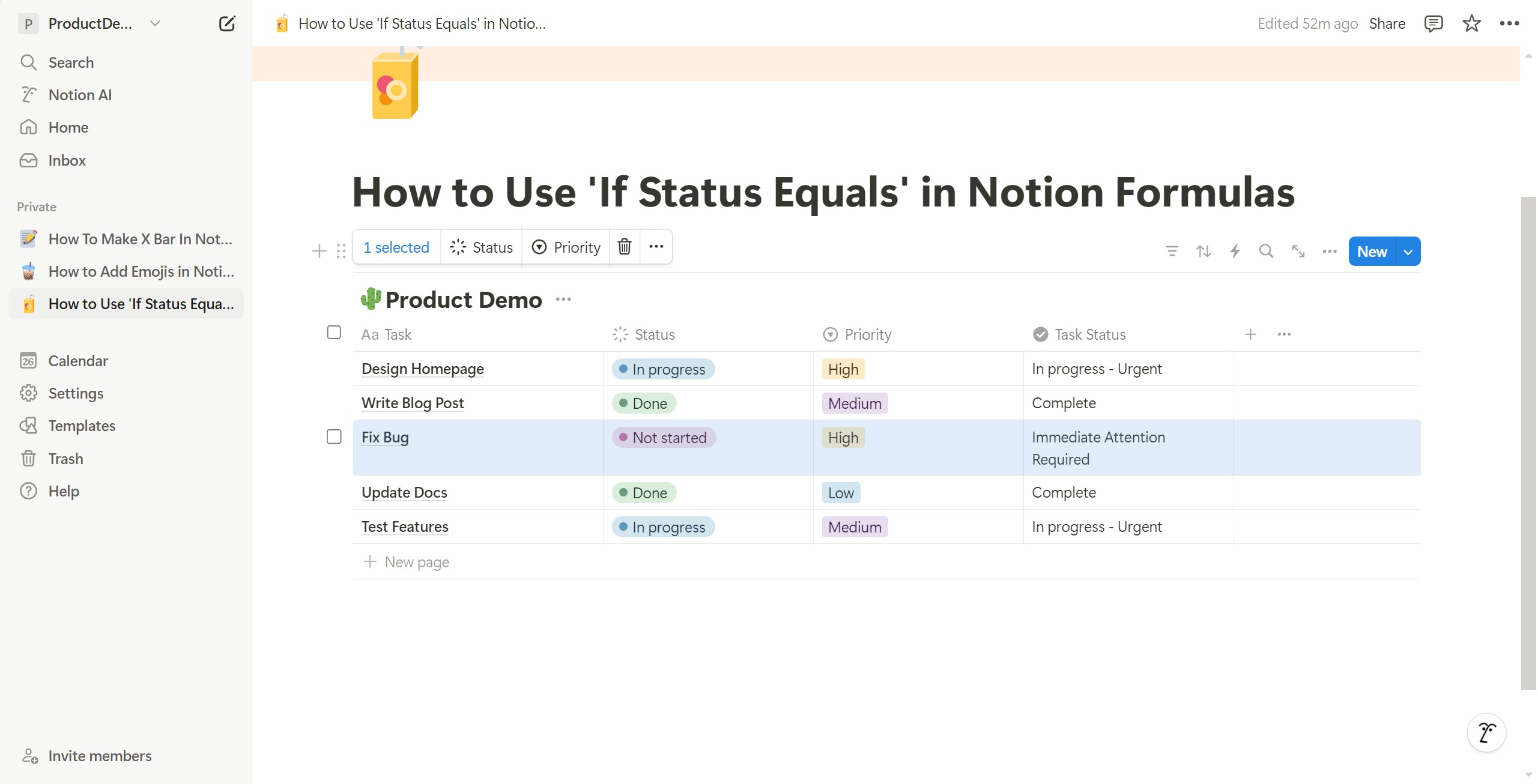Click the juice box page icon
This screenshot has height=784, width=1538.
[395, 84]
